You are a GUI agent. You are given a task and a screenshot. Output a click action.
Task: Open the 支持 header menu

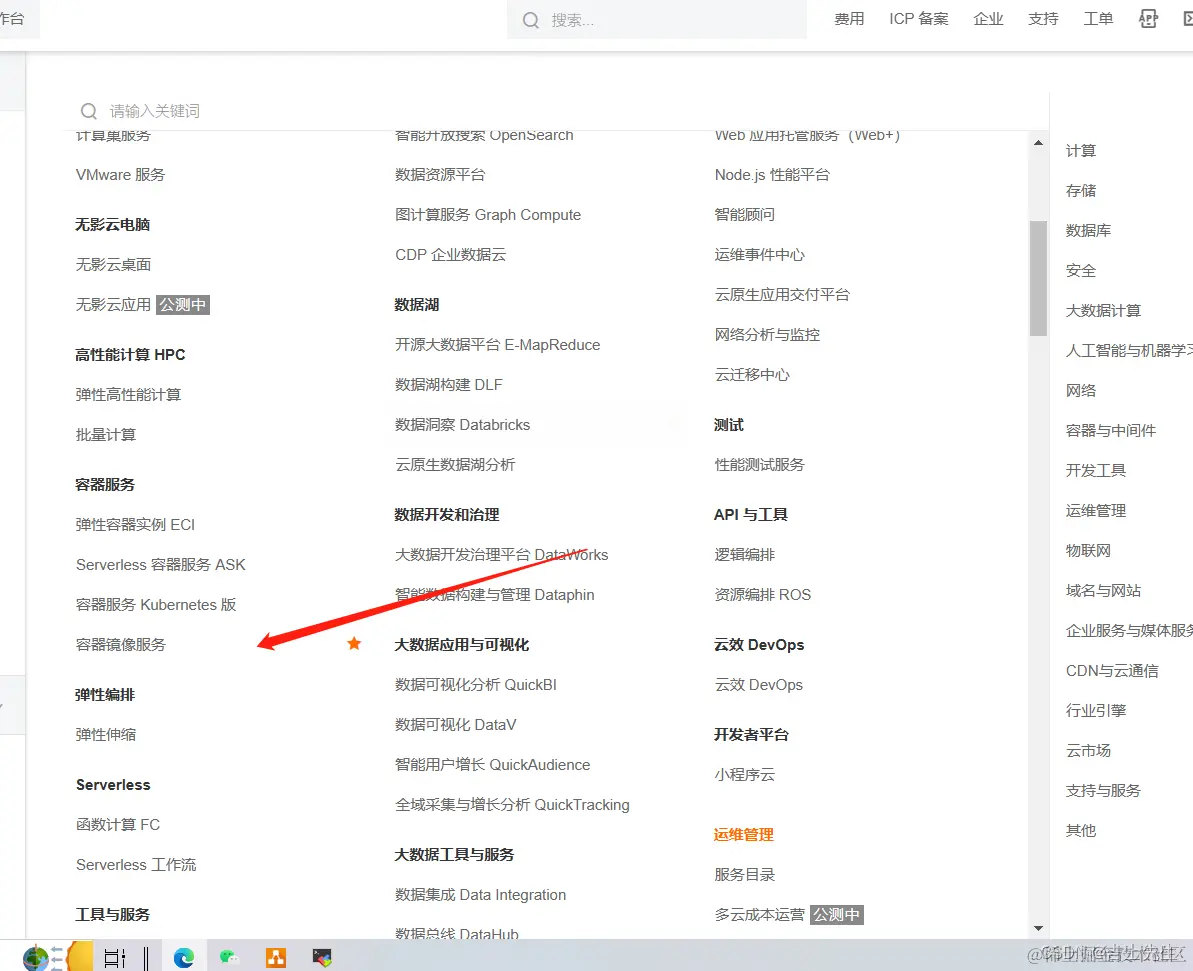(1043, 19)
